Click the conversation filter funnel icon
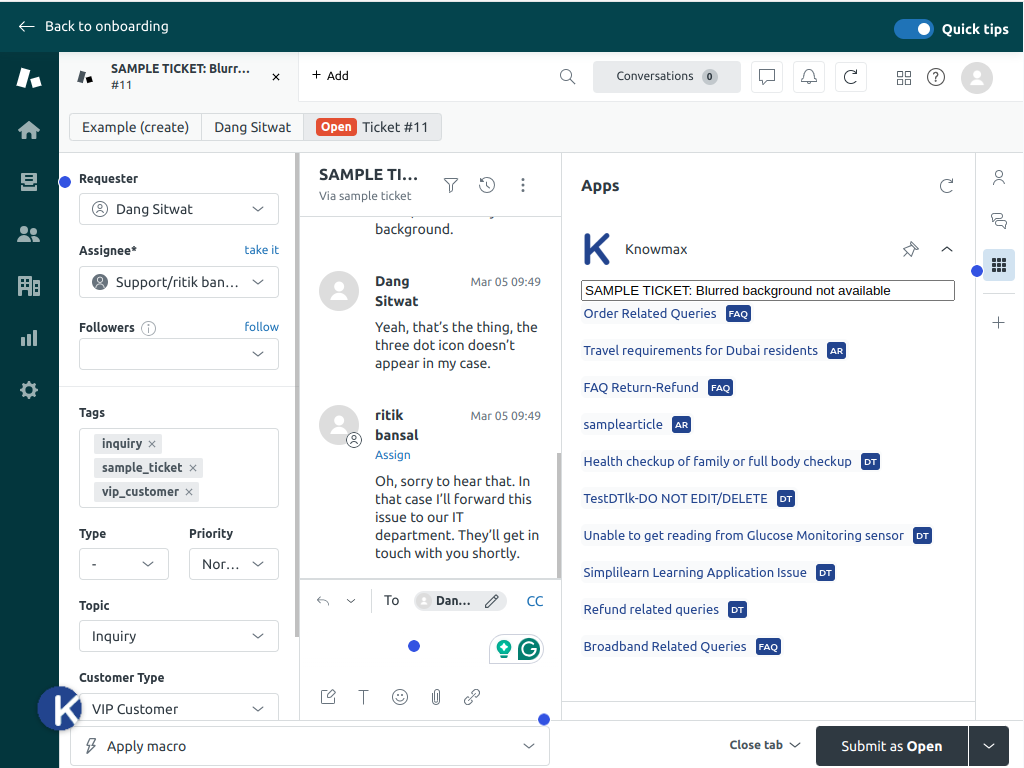Viewport: 1024px width, 768px height. 451,185
